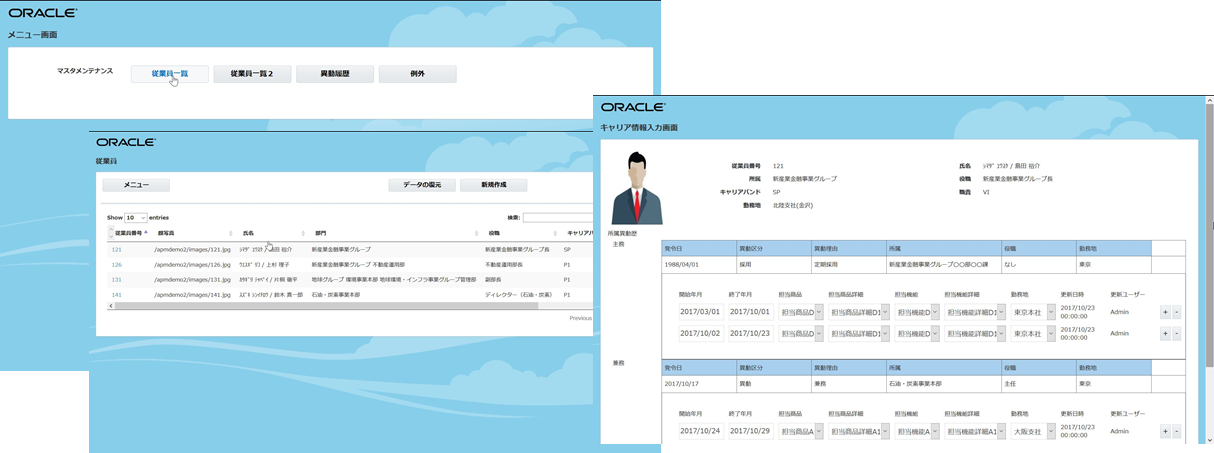The width and height of the screenshot is (1214, 453).
Task: Open the 従業員一覧 menu button
Action: [x=169, y=74]
